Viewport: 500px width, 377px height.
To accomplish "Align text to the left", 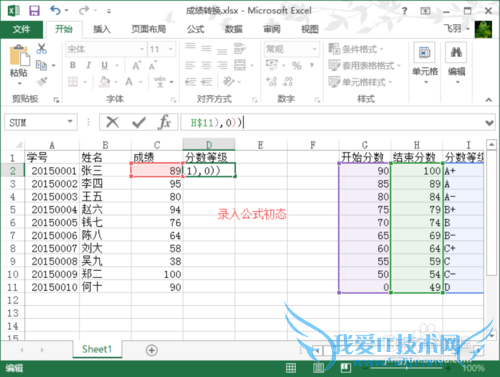I will pos(191,65).
